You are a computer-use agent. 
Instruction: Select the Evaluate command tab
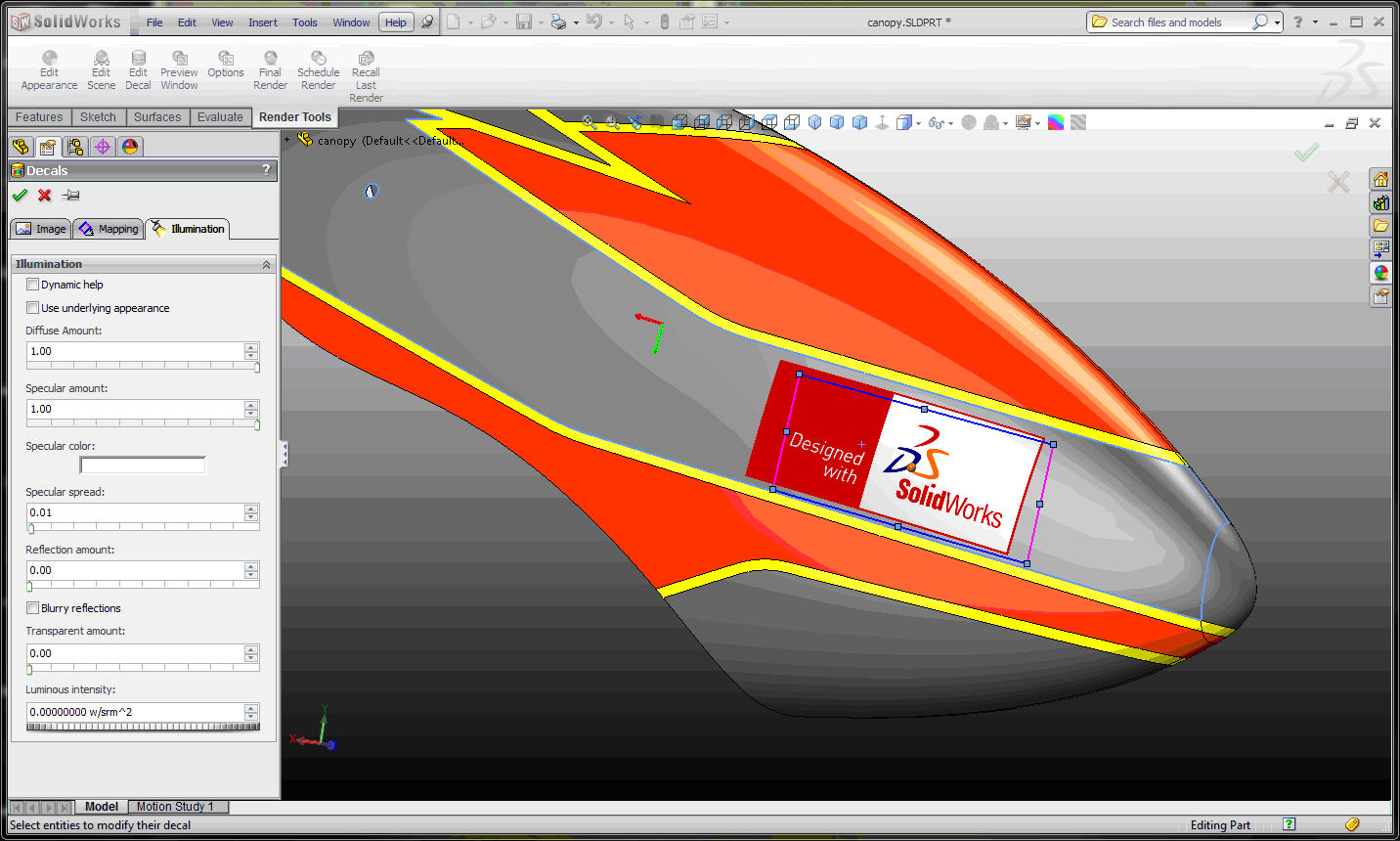click(x=220, y=117)
